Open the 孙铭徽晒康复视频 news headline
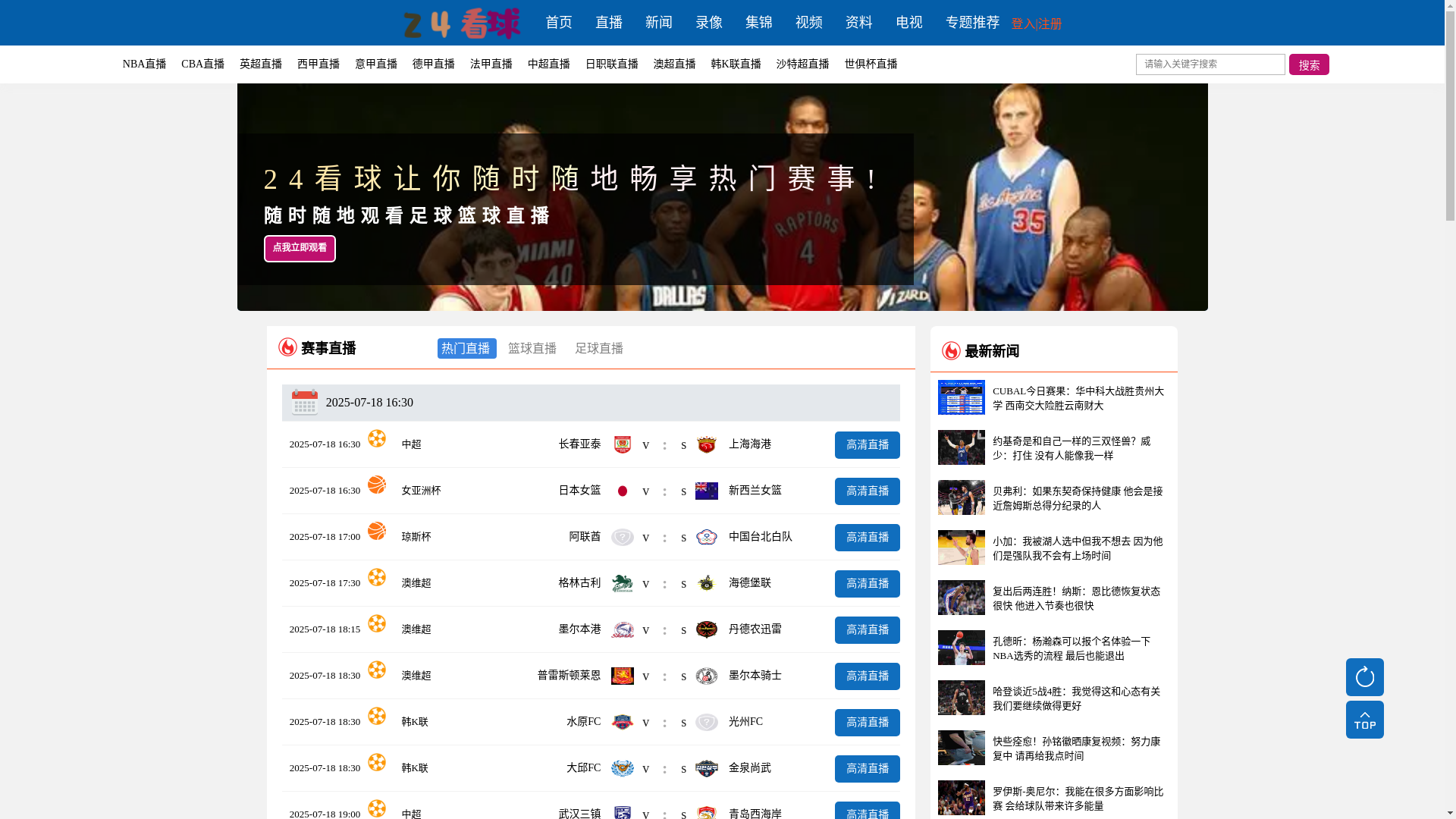This screenshot has width=1456, height=819. click(1077, 748)
